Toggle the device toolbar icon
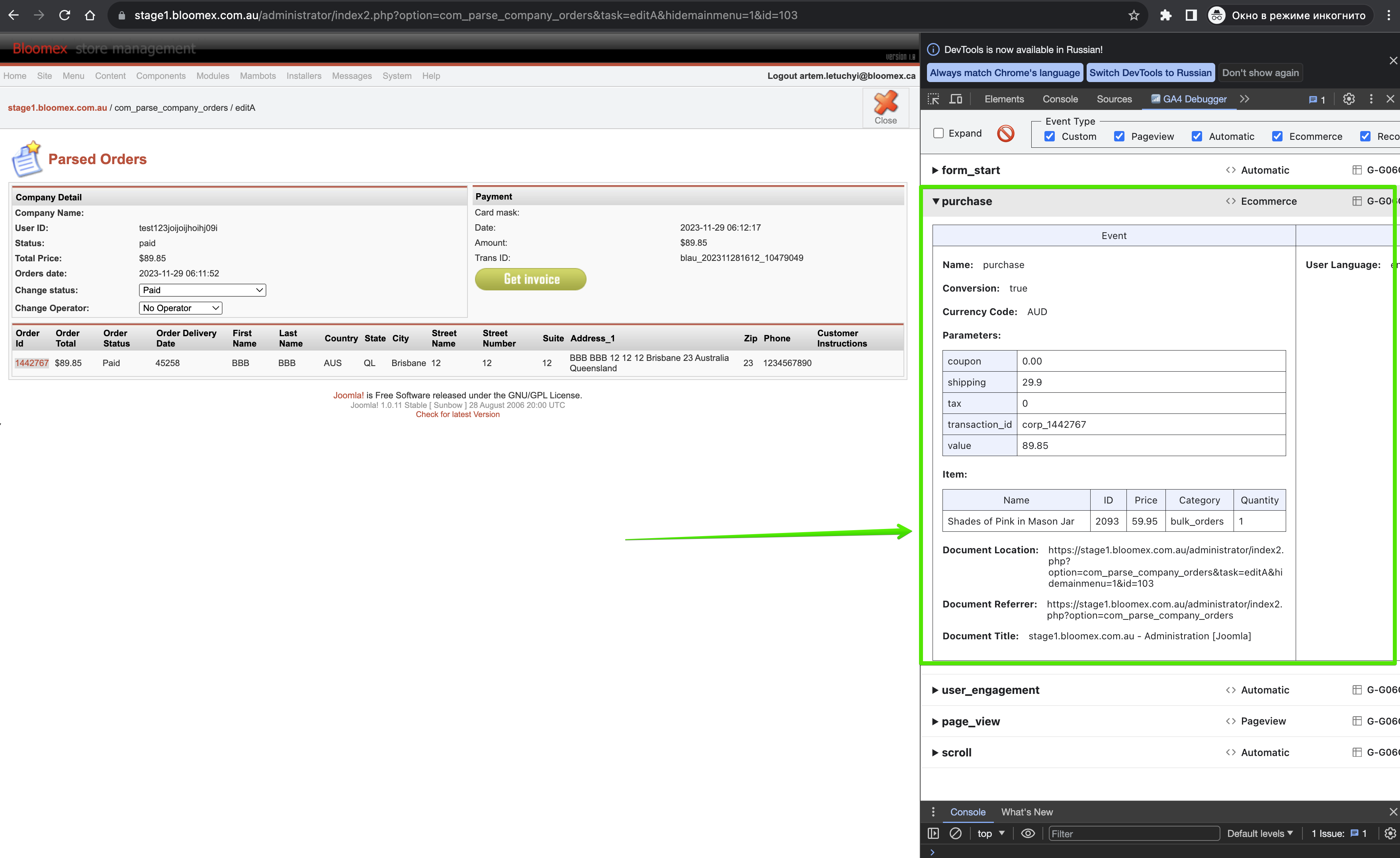This screenshot has width=1400, height=858. [956, 99]
